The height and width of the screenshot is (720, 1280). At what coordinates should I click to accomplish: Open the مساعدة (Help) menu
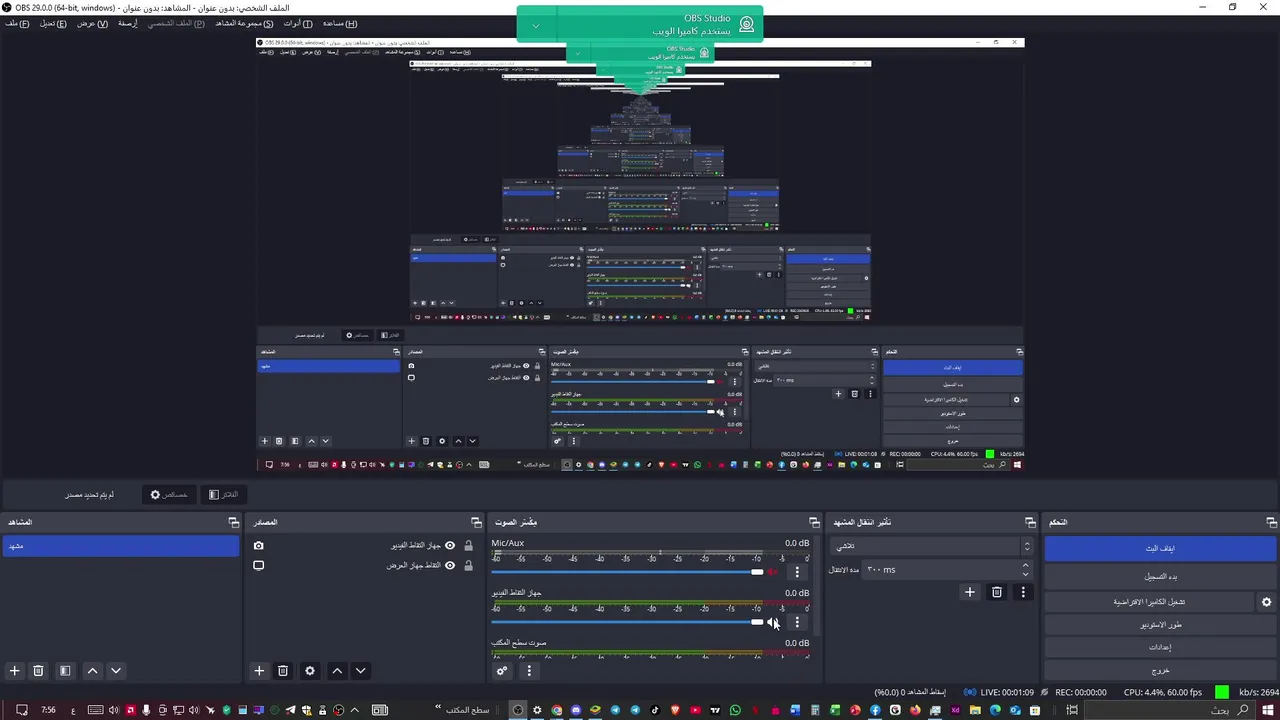tap(340, 23)
